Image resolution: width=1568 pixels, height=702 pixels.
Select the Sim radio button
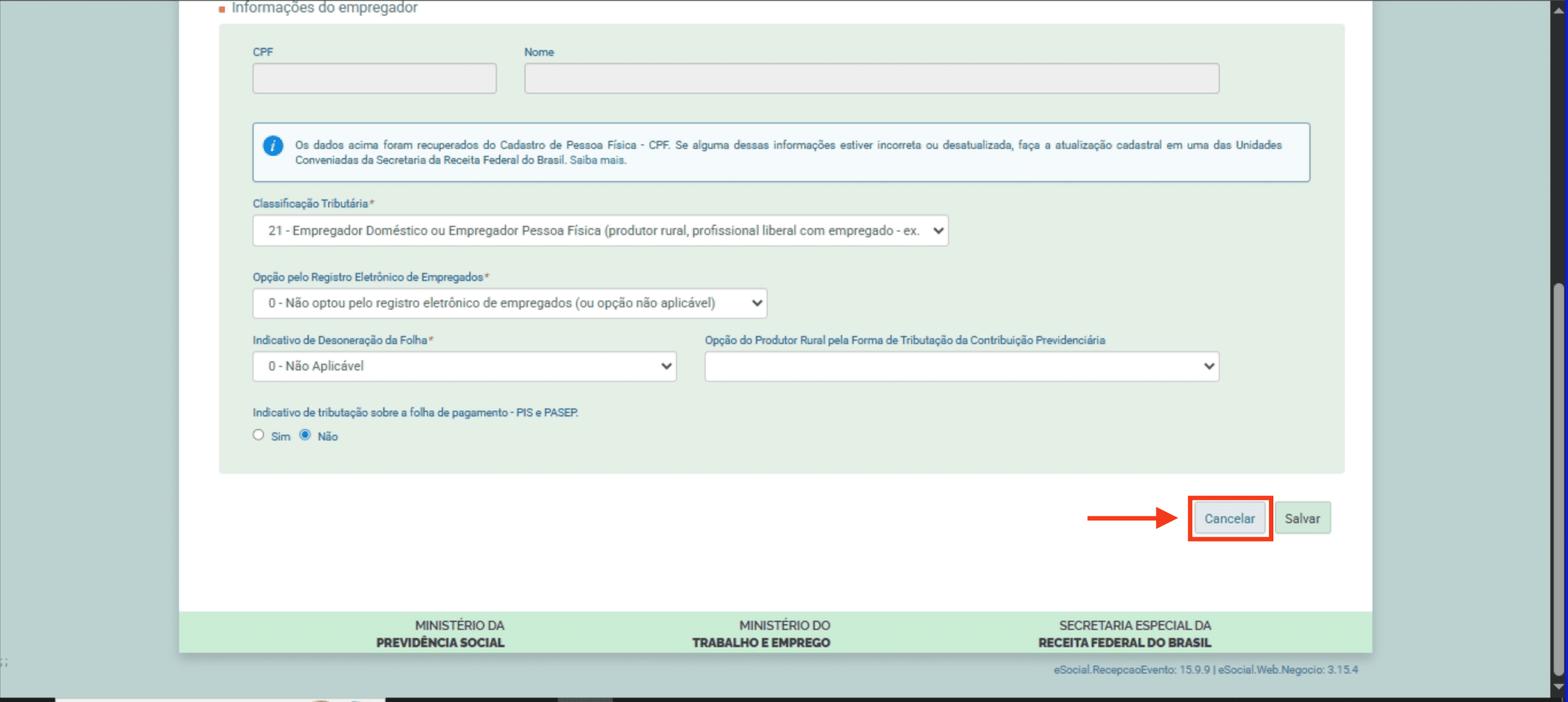(x=258, y=435)
